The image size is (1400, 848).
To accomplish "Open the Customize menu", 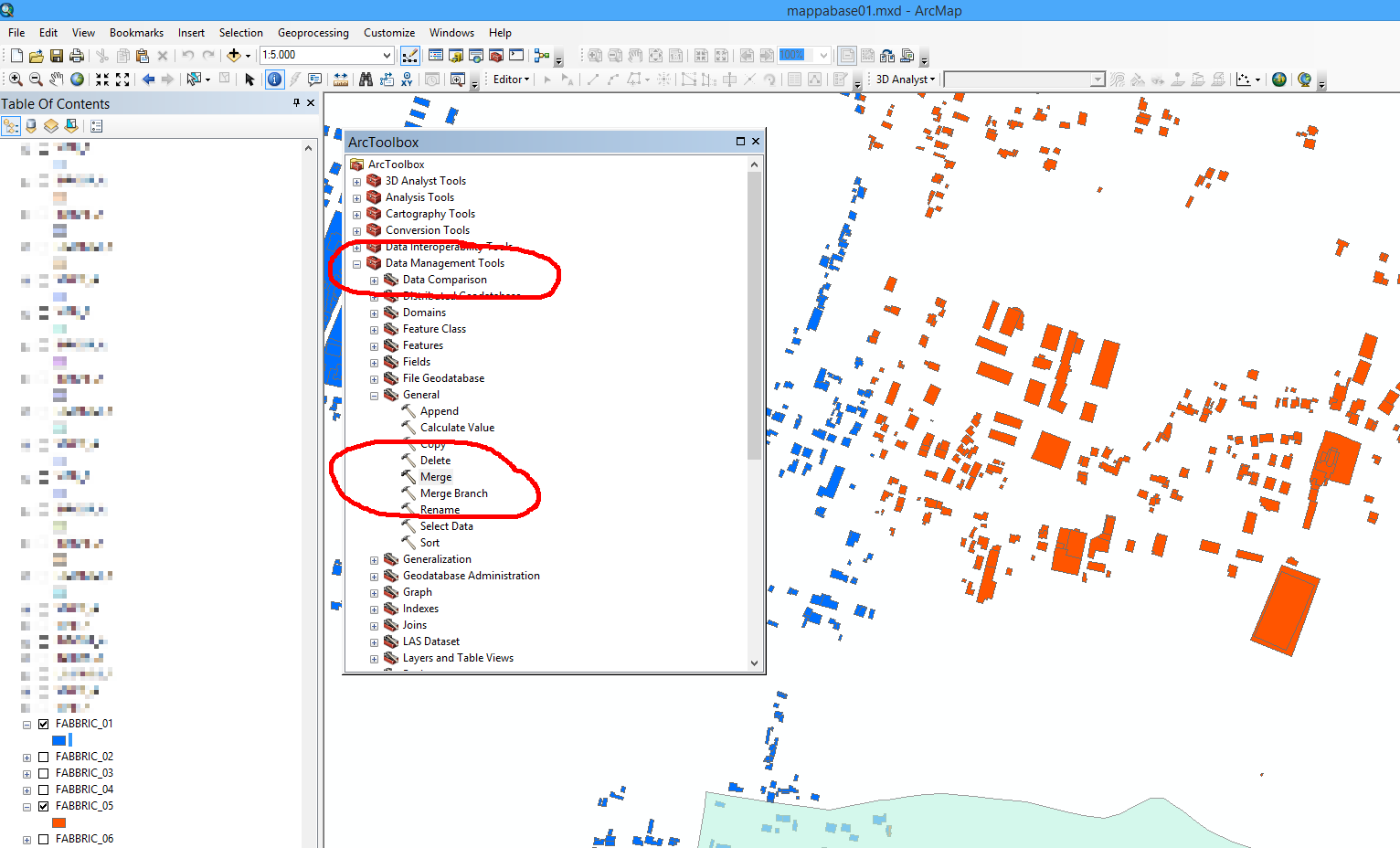I will pos(389,32).
